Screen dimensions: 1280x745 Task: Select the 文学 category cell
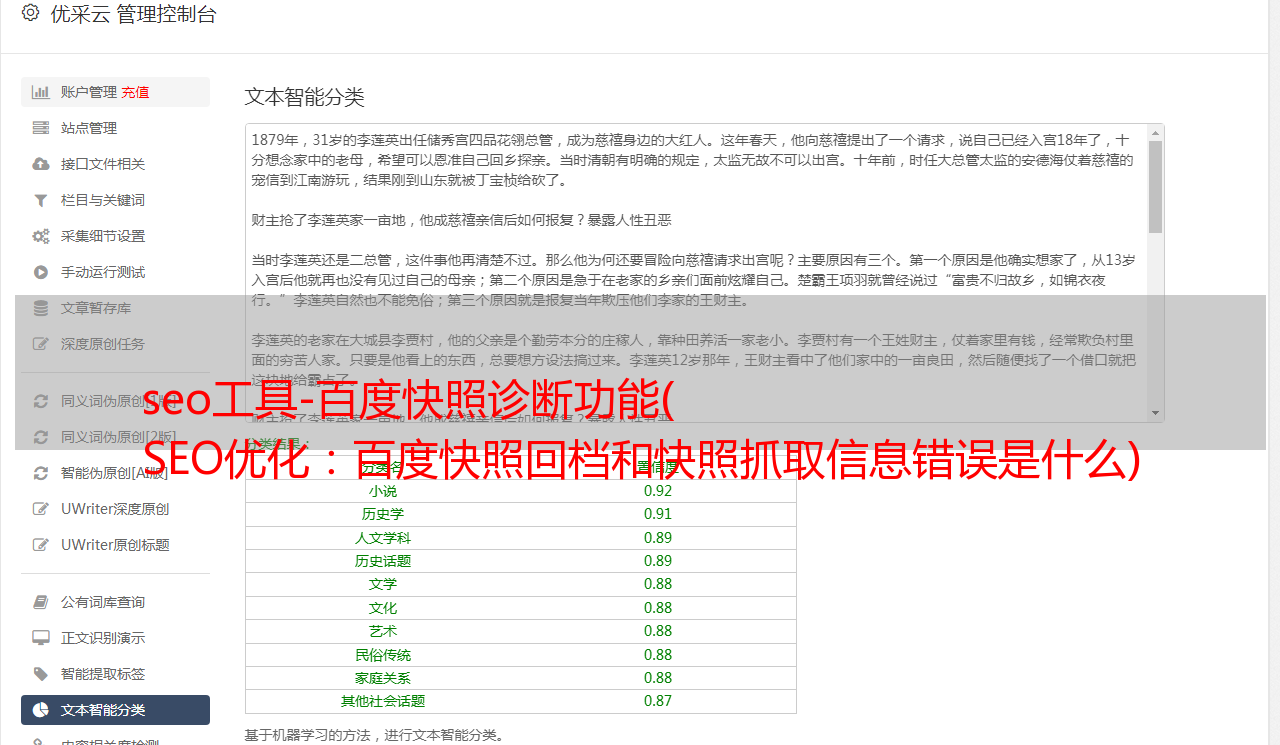383,584
